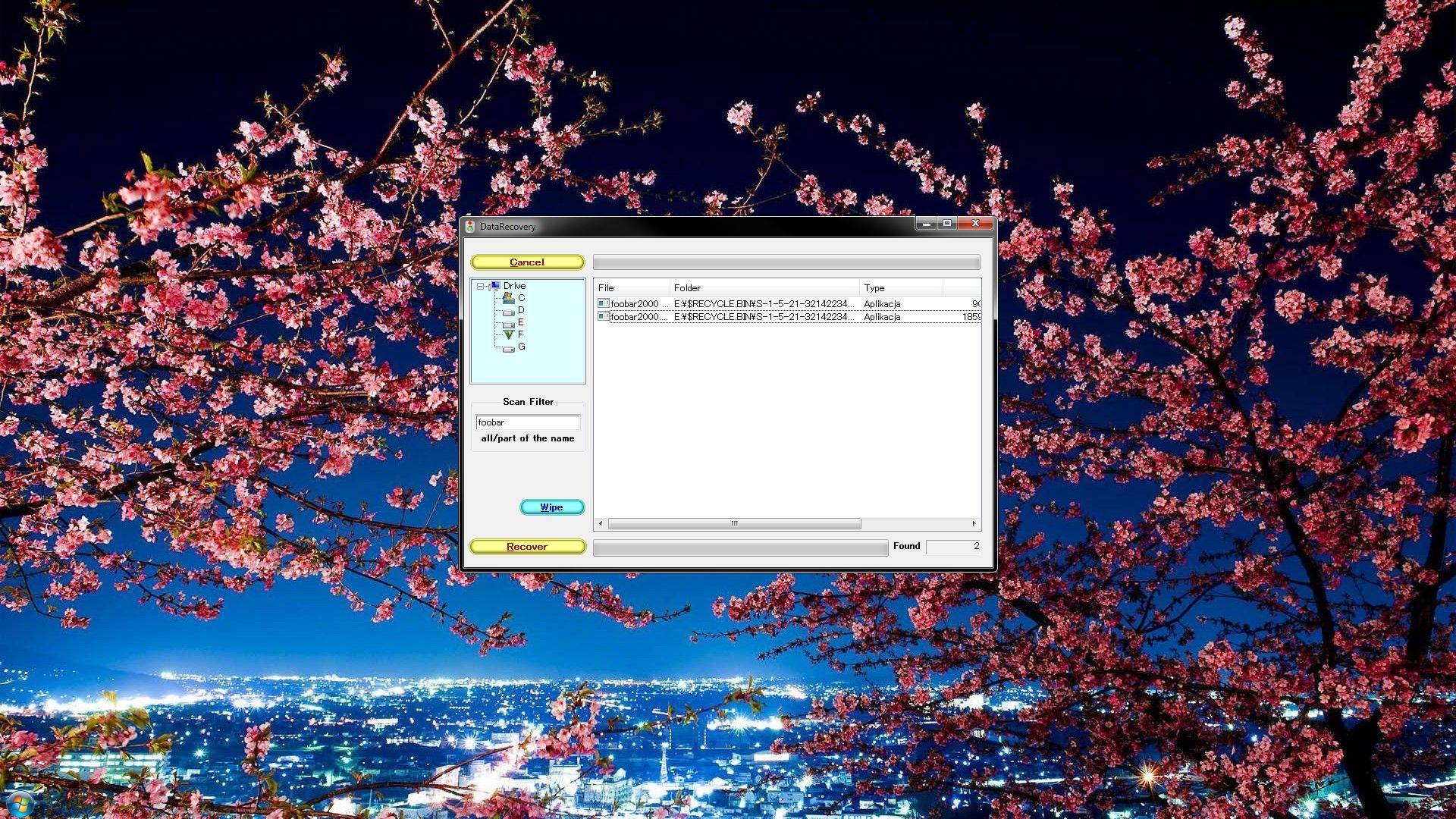The height and width of the screenshot is (819, 1456).
Task: Select the C drive icon in the tree
Action: 508,298
